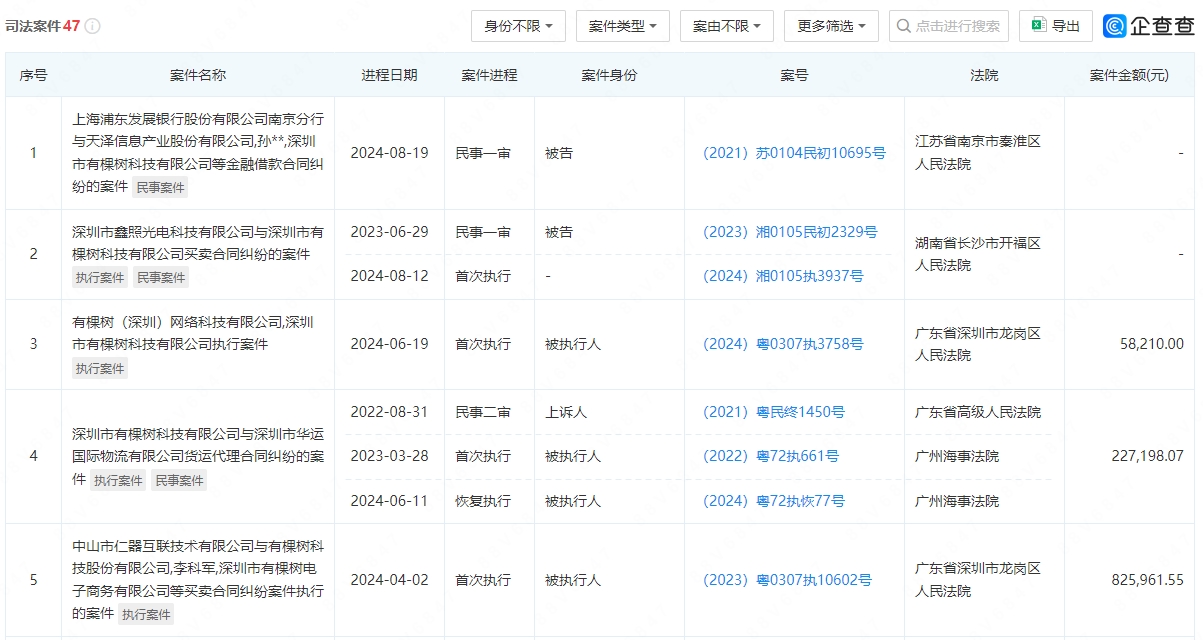
Task: Click the 广东省高级人民法院 court cell
Action: 978,412
